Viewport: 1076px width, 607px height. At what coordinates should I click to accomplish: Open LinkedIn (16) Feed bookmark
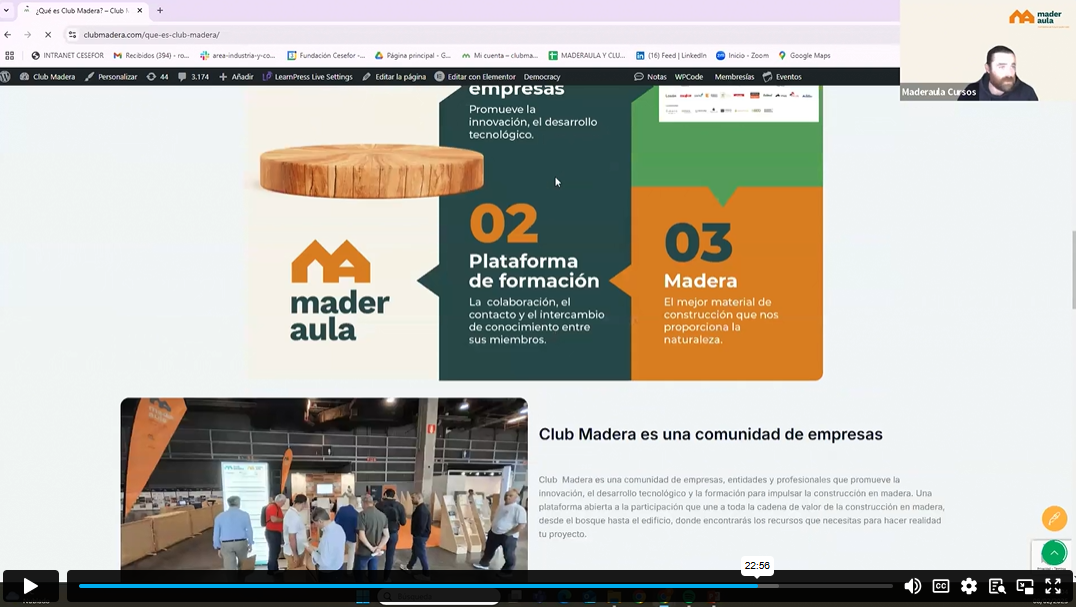click(x=671, y=56)
